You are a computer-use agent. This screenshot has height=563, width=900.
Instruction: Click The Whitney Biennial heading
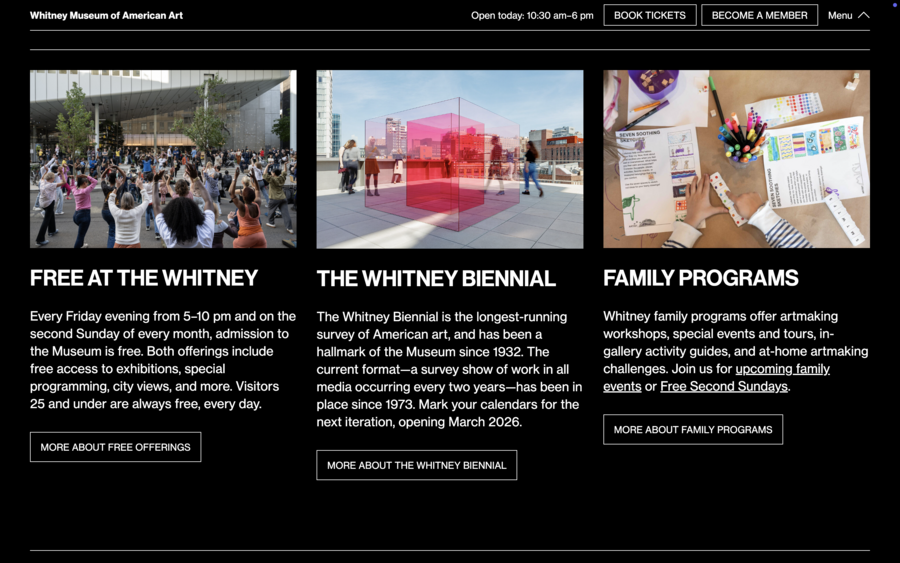coord(436,279)
